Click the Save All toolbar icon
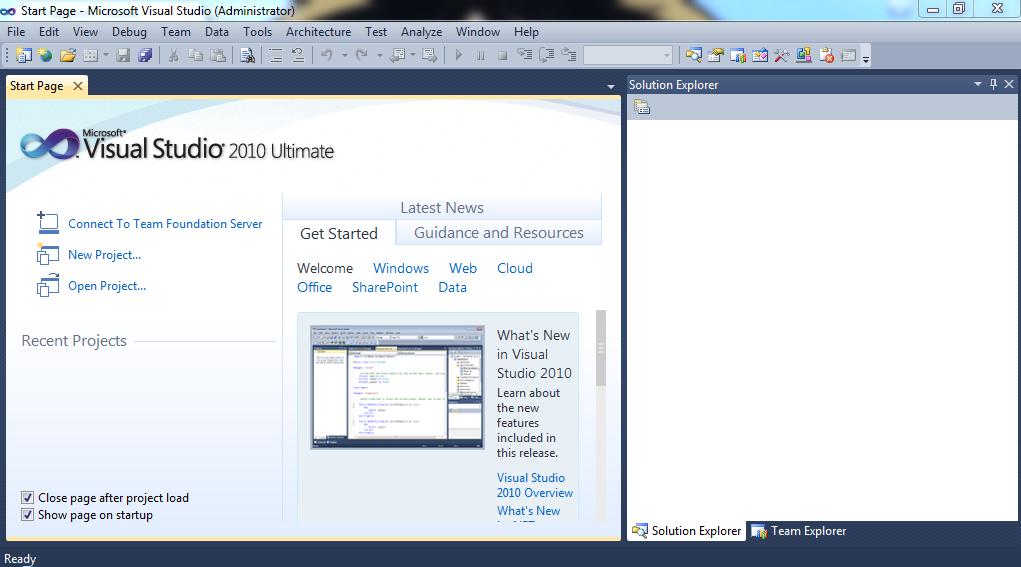This screenshot has width=1021, height=567. pyautogui.click(x=145, y=55)
